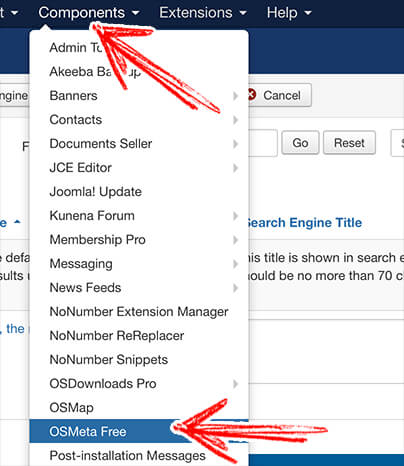Open the Components menu
The height and width of the screenshot is (466, 404).
point(89,13)
